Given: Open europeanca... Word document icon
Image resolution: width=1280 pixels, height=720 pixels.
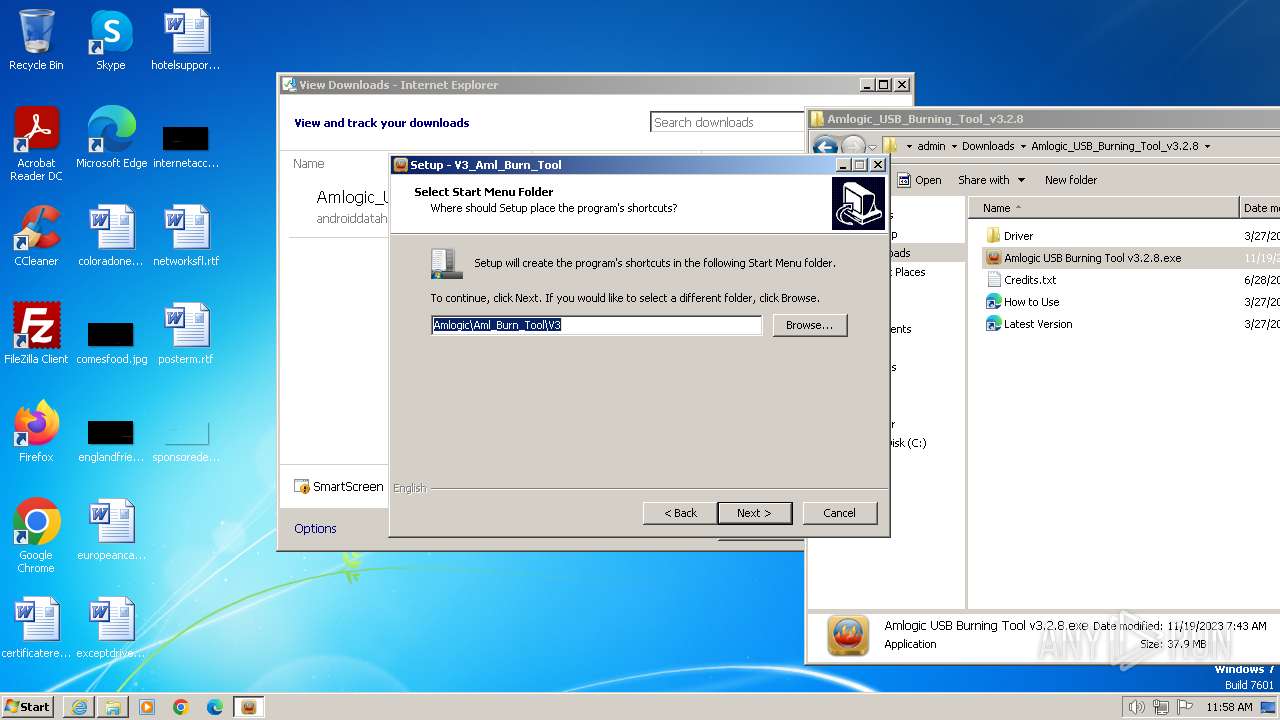Looking at the screenshot, I should click(x=111, y=530).
